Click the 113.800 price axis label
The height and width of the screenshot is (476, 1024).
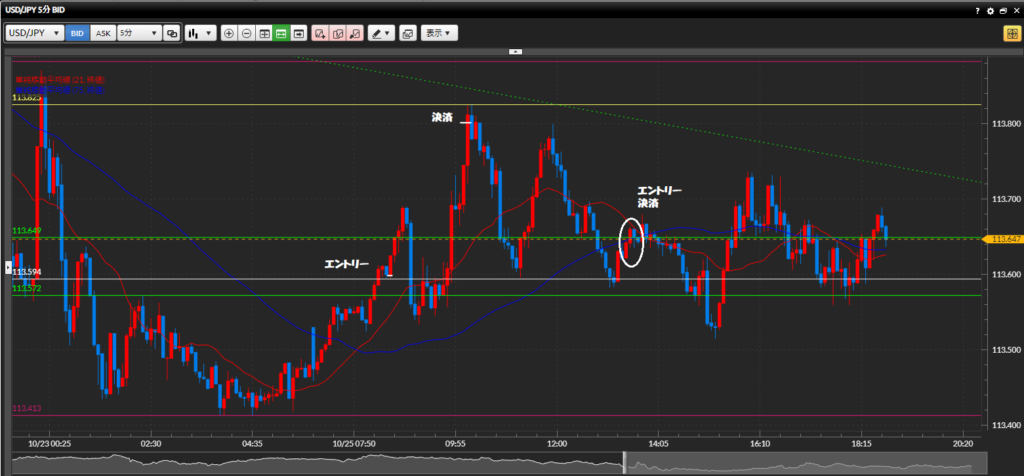[1006, 123]
